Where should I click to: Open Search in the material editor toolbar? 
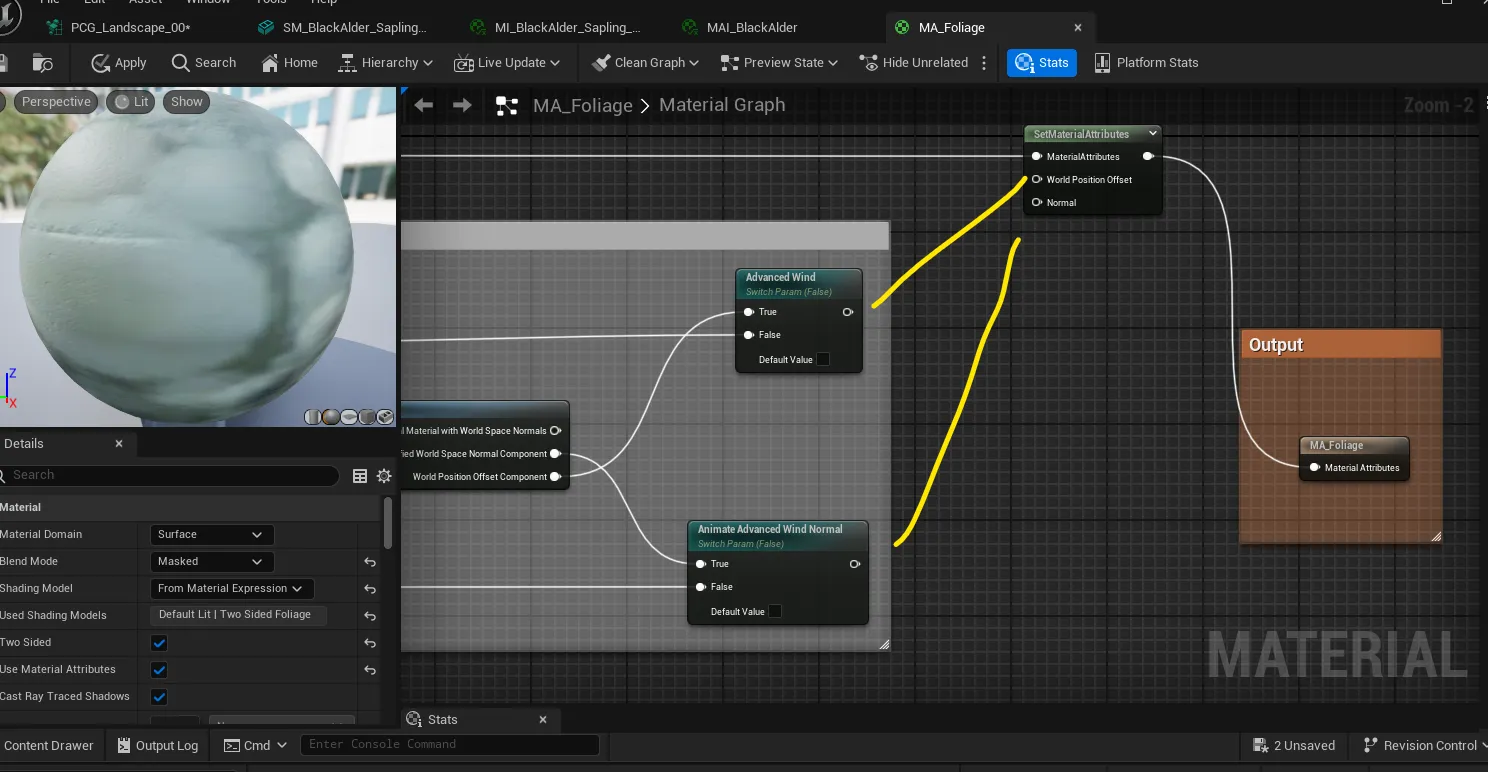[204, 62]
